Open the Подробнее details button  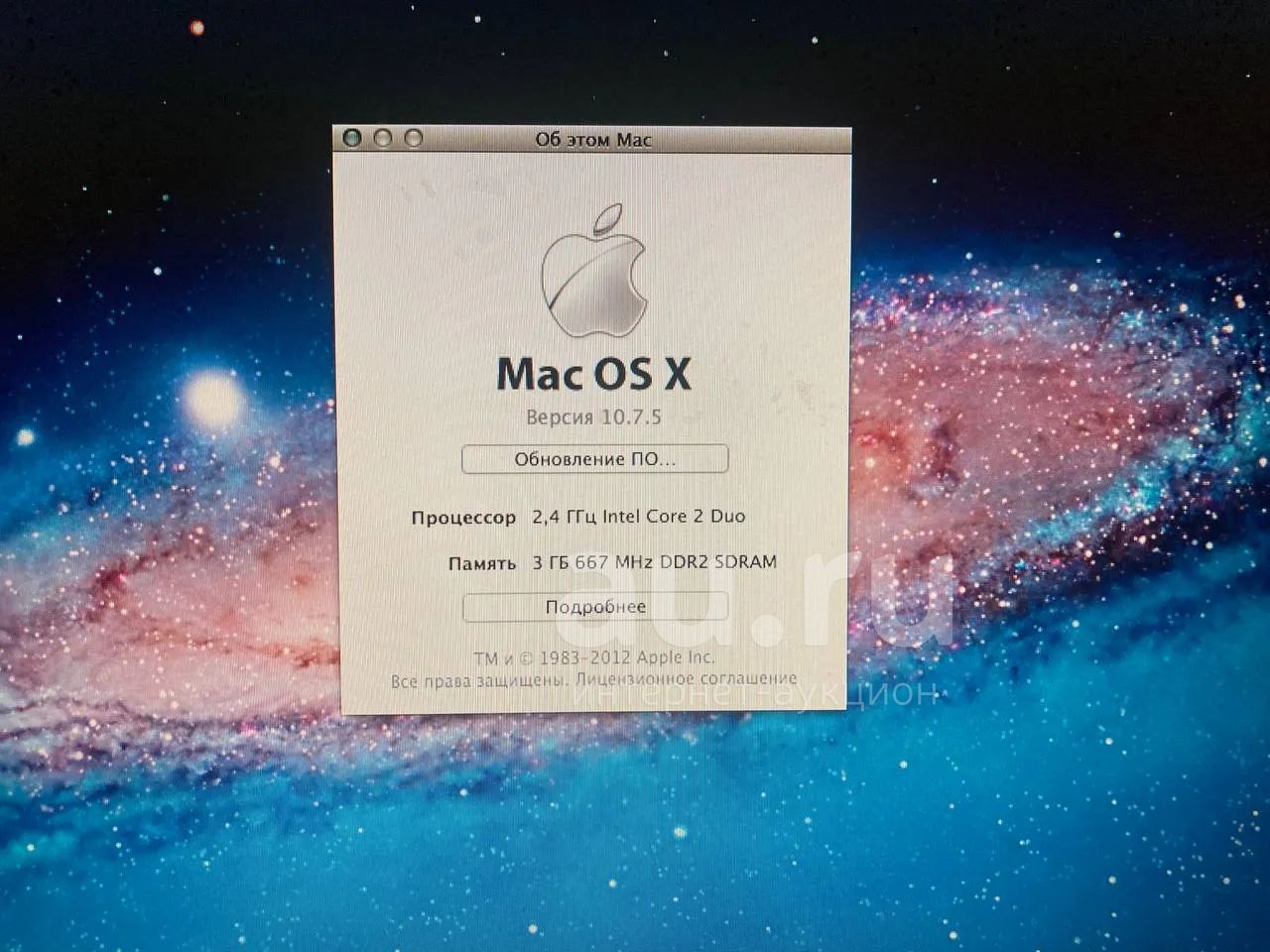tap(594, 607)
